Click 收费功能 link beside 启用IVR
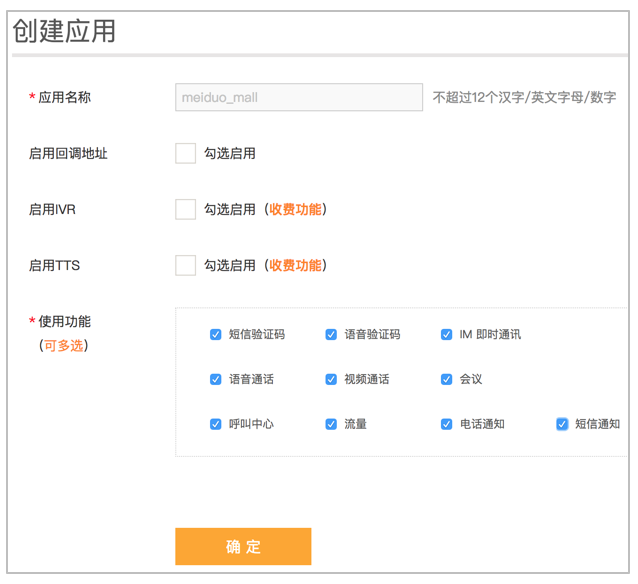Screen dimensions: 638x584 [295, 209]
